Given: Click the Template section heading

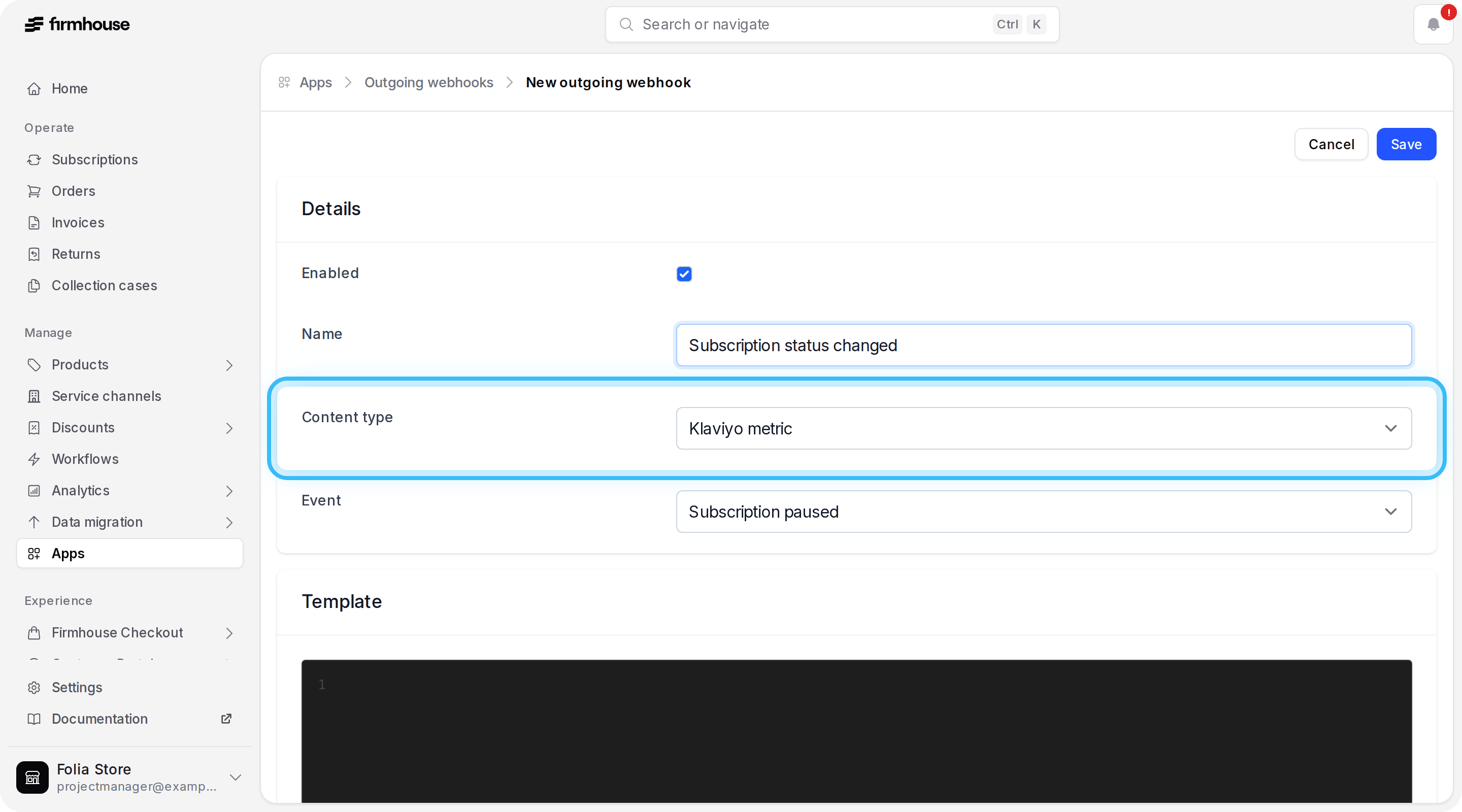Looking at the screenshot, I should (x=342, y=601).
